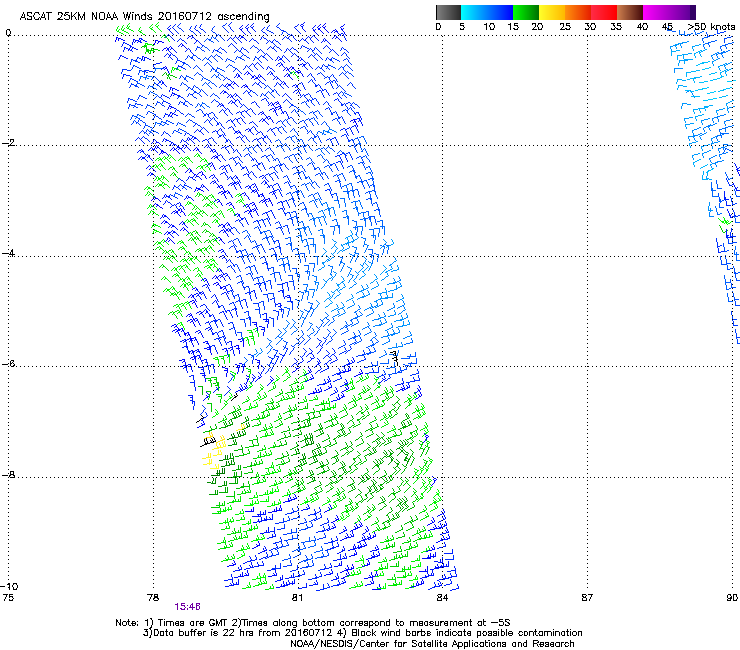The image size is (740, 650).
Task: Click the longitude axis label '87'
Action: [587, 598]
